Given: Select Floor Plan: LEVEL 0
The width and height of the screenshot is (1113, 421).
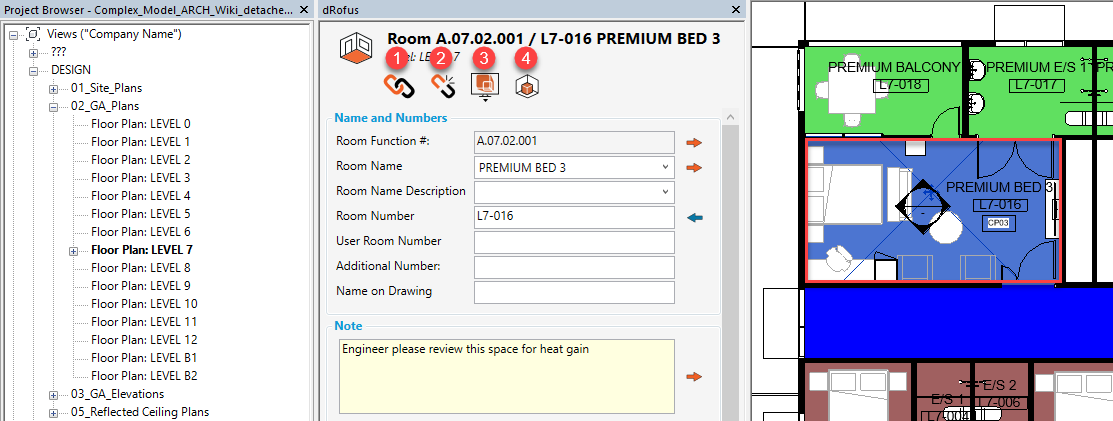Looking at the screenshot, I should click(141, 124).
